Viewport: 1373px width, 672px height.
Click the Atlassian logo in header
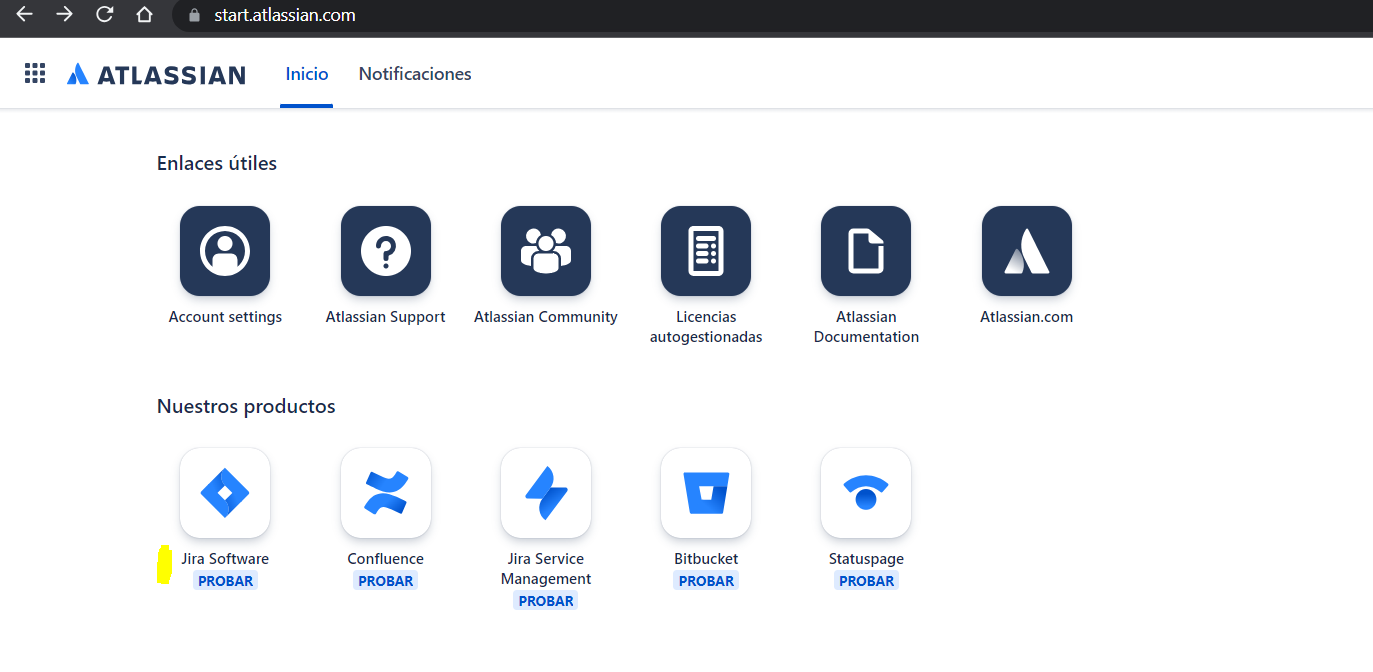(156, 74)
